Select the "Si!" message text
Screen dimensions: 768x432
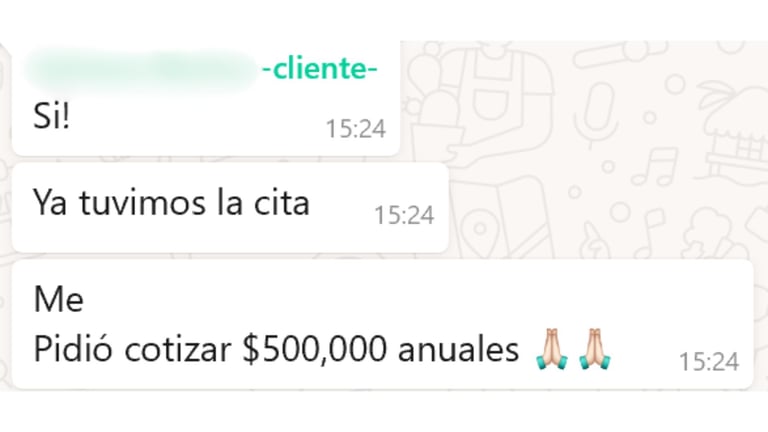tap(51, 116)
